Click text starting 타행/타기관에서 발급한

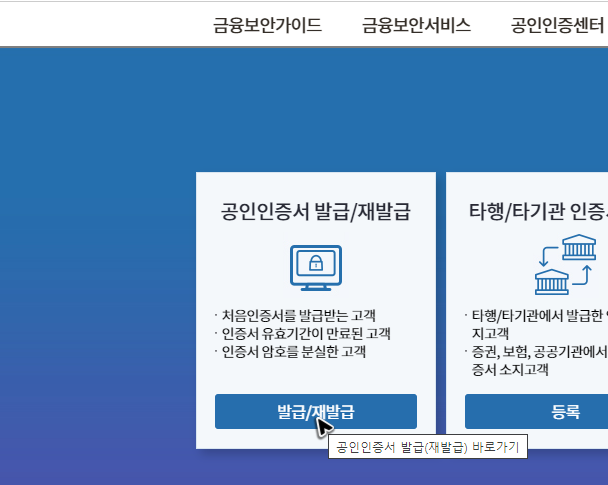[x=540, y=316]
